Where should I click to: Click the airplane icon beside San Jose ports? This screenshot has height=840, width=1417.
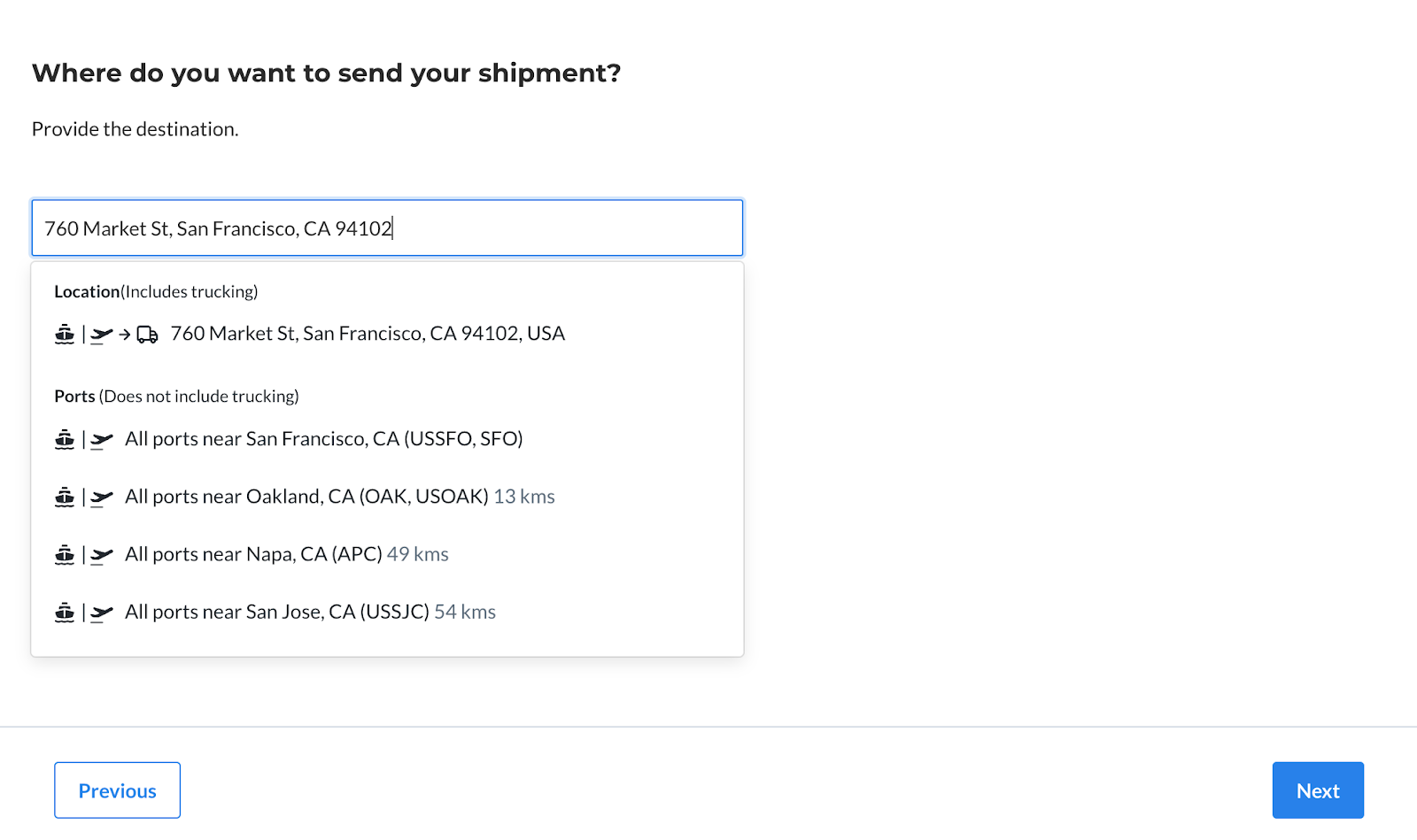click(x=102, y=613)
